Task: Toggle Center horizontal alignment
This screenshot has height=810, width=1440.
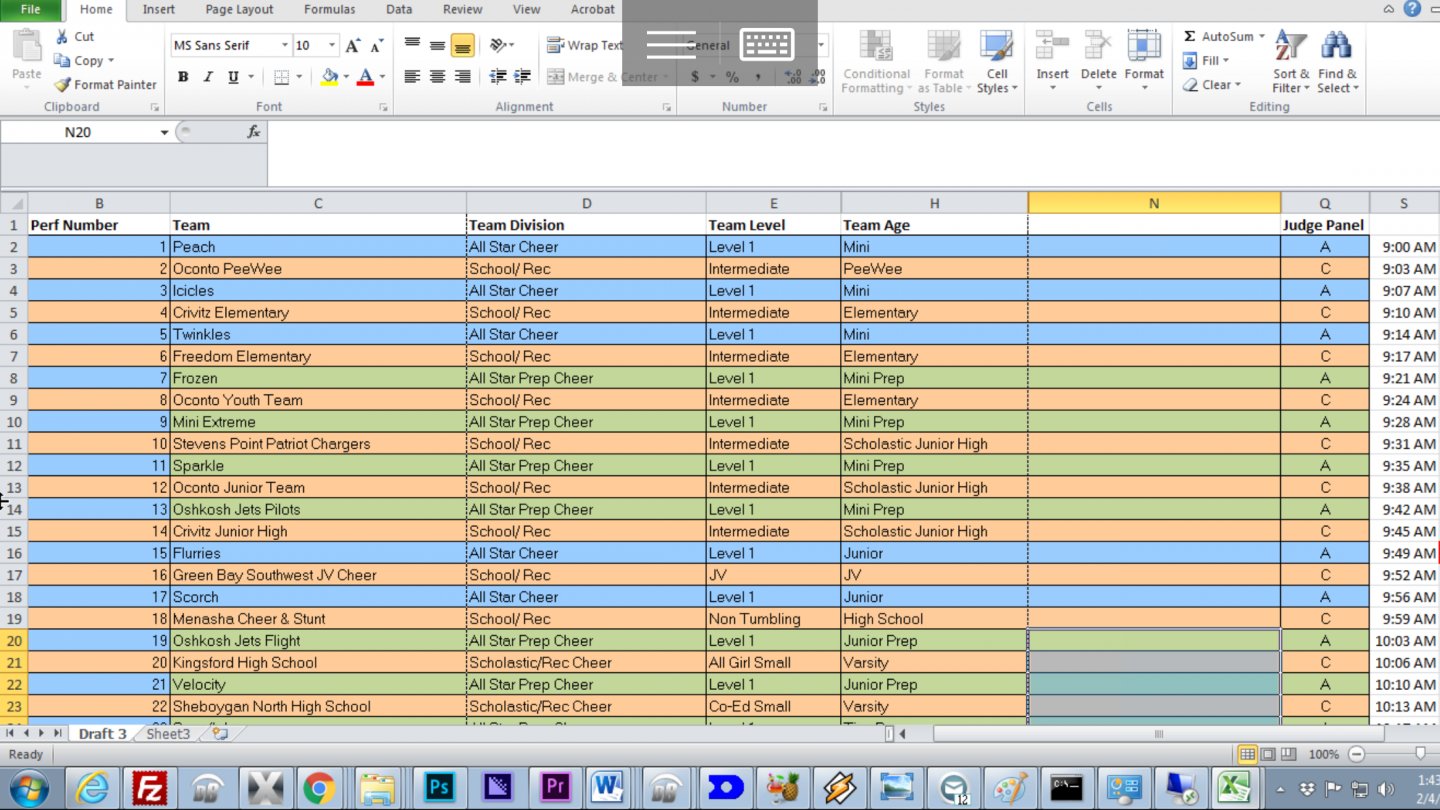Action: click(437, 76)
